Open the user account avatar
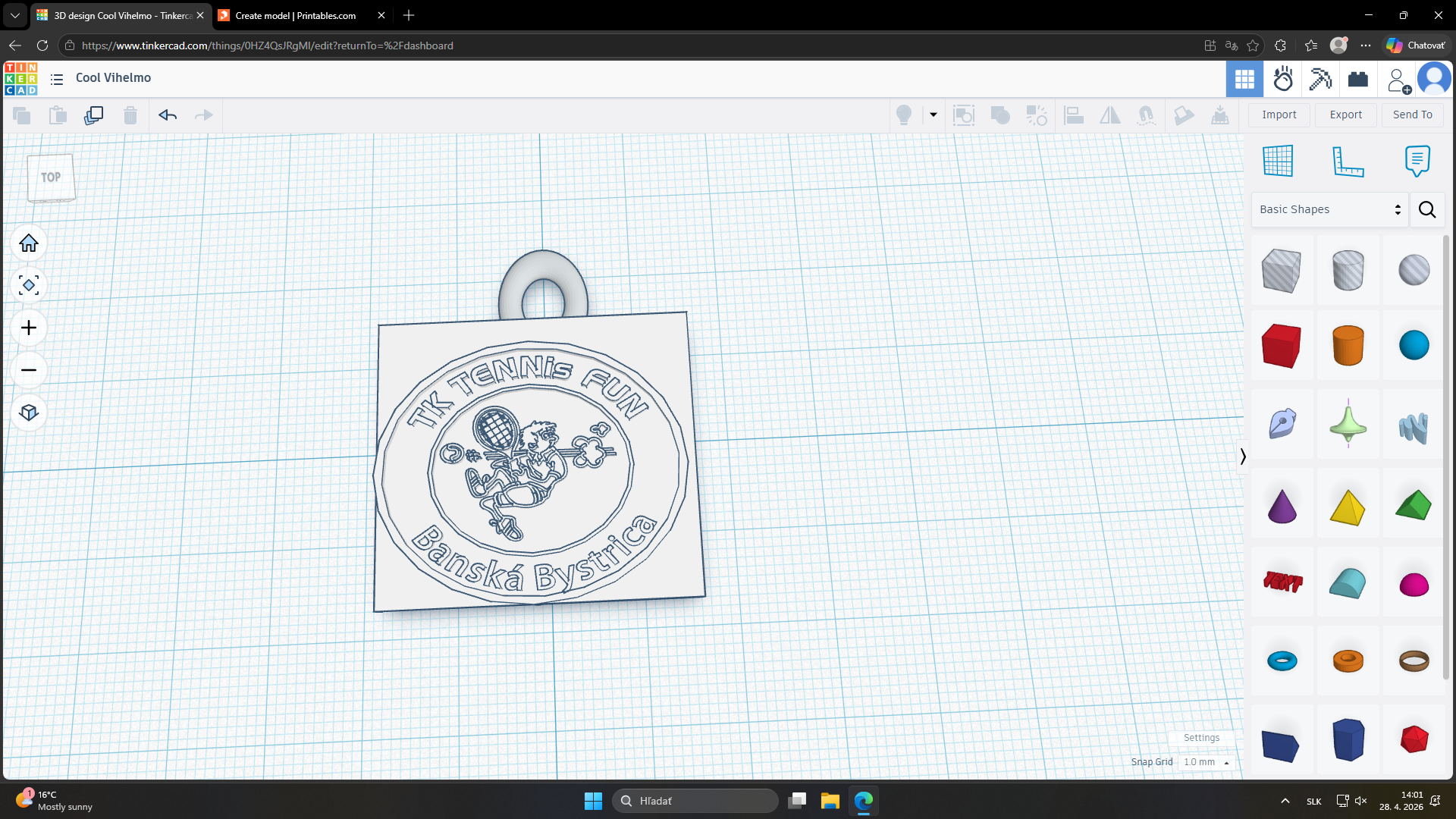This screenshot has height=819, width=1456. [1434, 79]
